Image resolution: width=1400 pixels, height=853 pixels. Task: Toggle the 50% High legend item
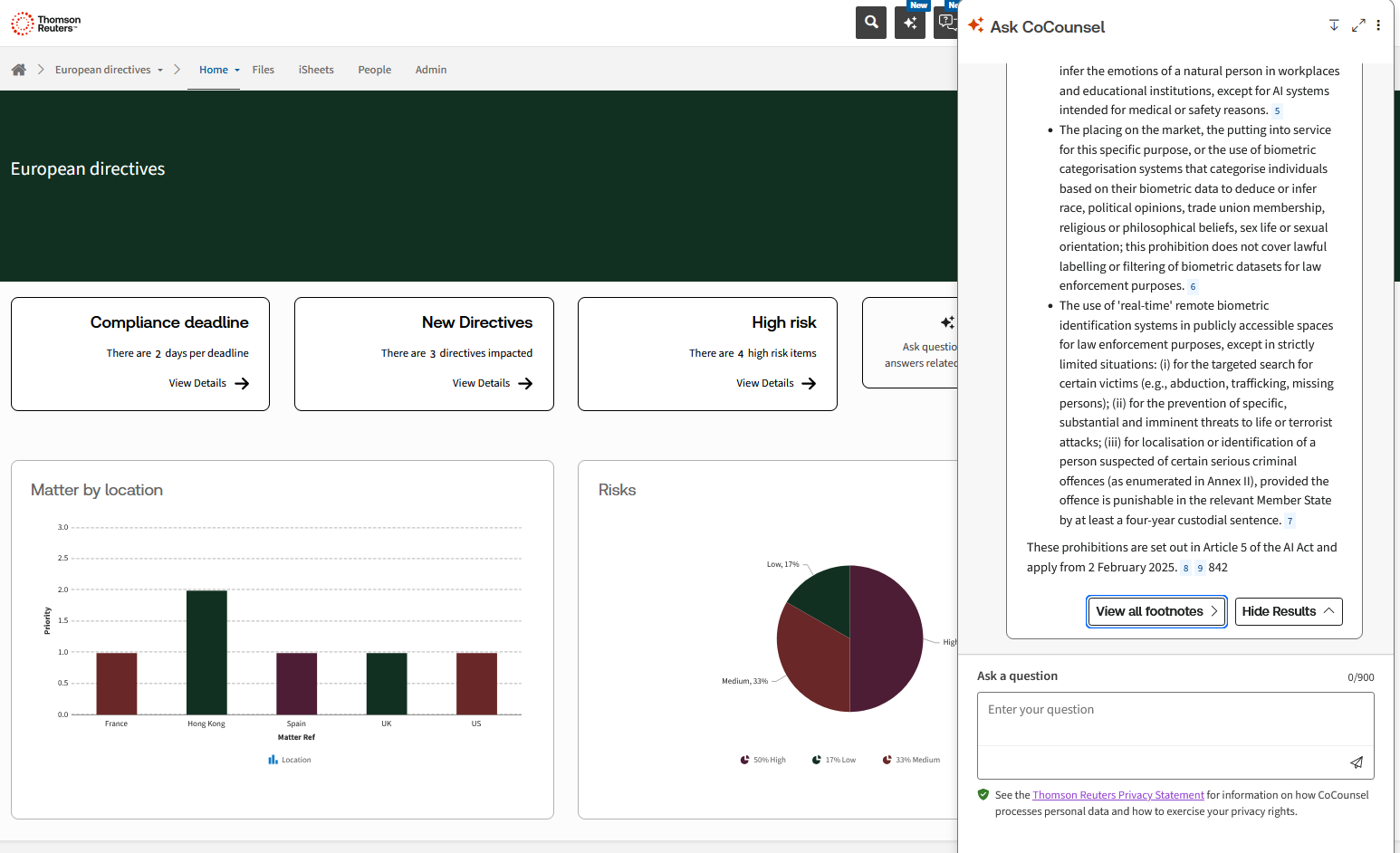pyautogui.click(x=762, y=760)
